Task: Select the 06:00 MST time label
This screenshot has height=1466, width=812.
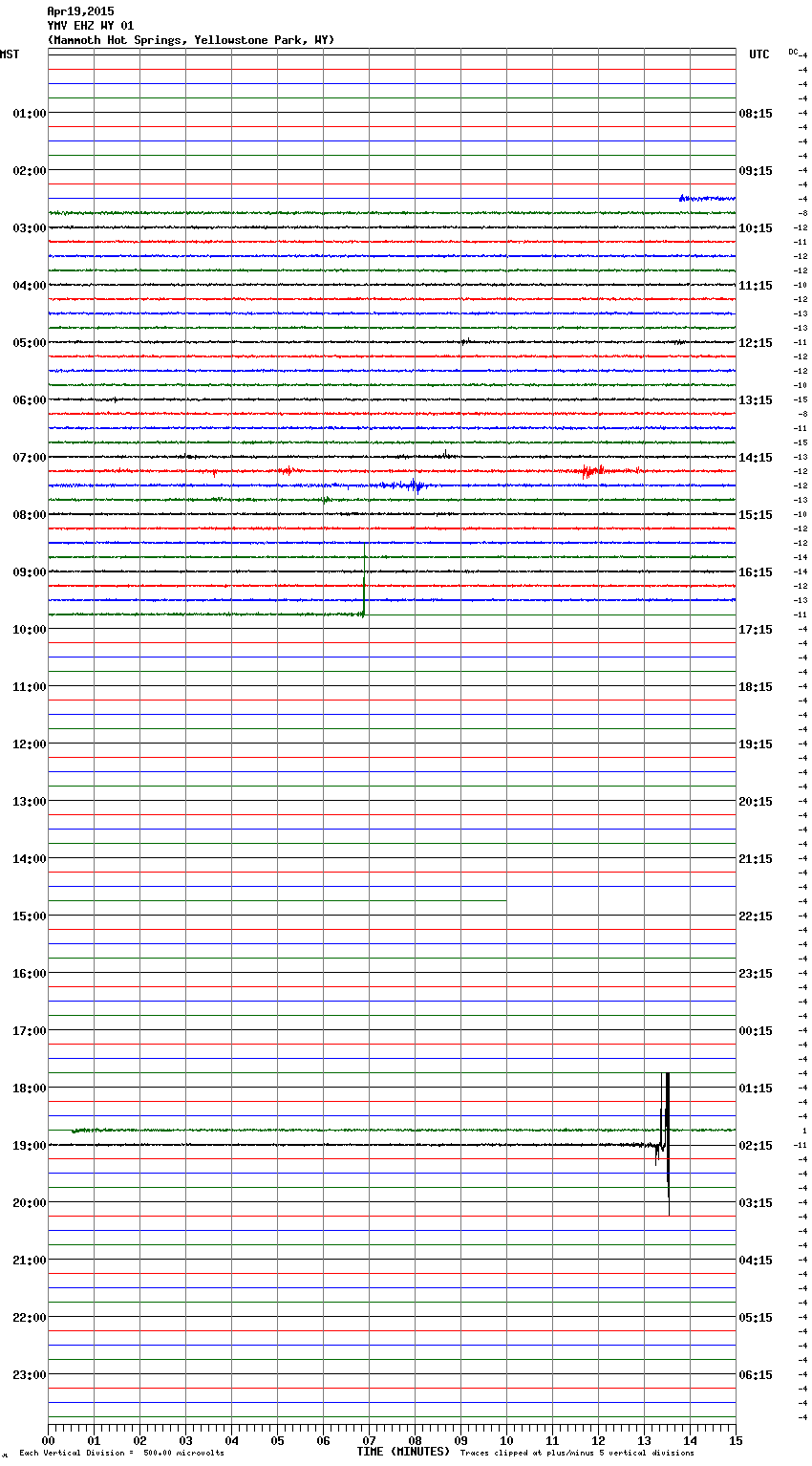Action: (30, 400)
